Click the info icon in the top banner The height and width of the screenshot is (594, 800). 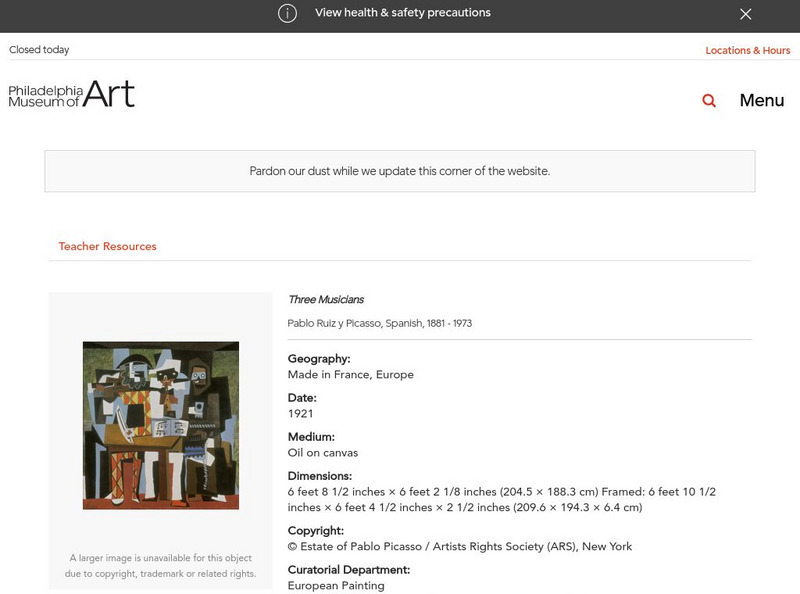click(x=287, y=13)
